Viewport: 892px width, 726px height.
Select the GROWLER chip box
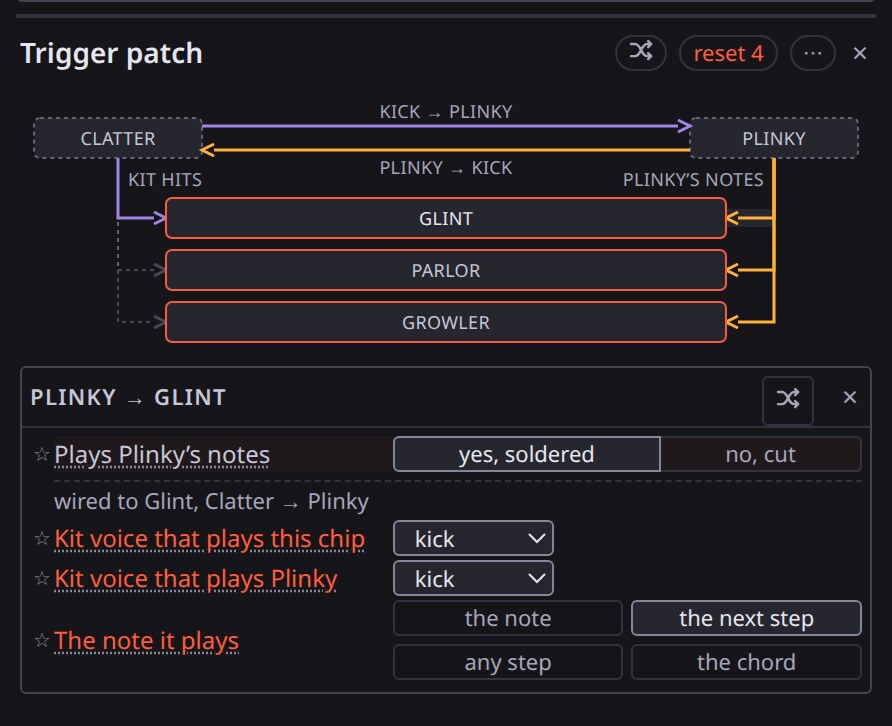[446, 323]
